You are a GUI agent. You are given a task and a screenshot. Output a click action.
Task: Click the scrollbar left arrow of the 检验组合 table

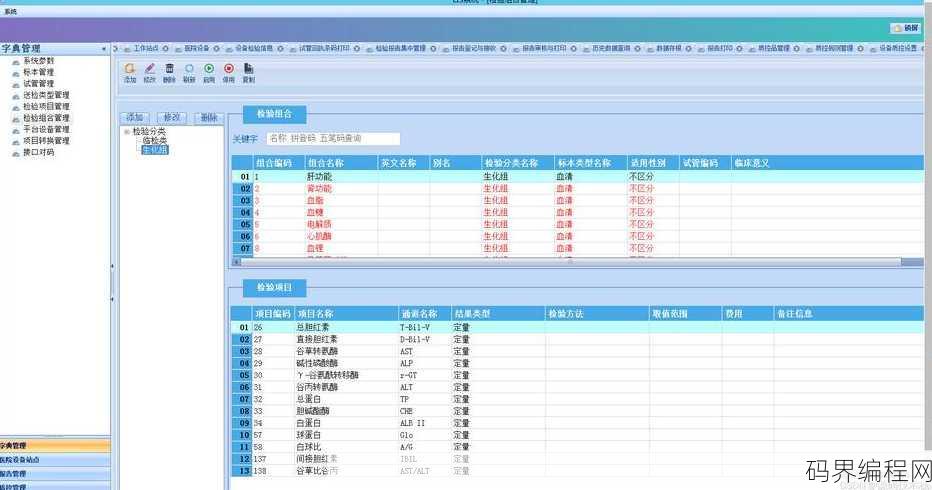(236, 262)
